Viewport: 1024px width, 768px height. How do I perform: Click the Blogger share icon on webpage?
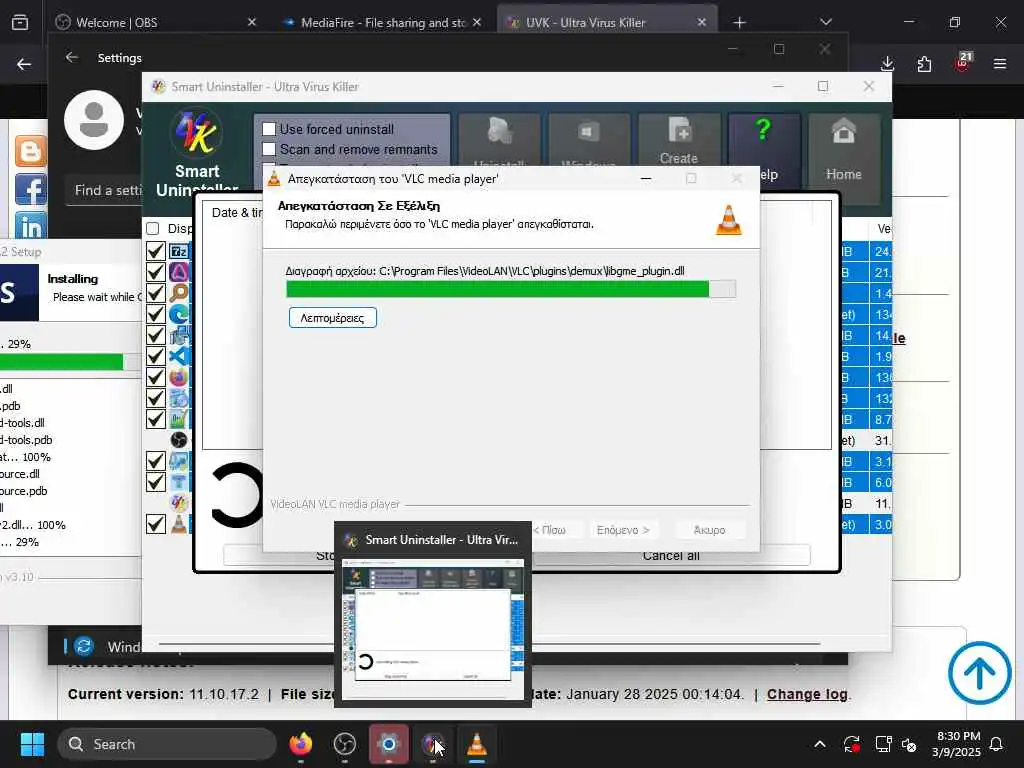pyautogui.click(x=31, y=152)
